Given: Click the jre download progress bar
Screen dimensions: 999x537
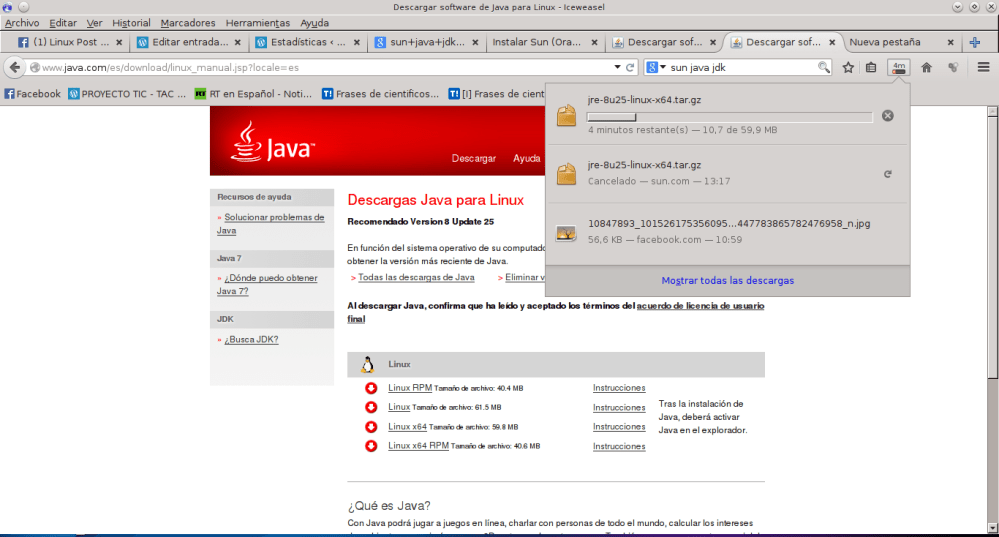Looking at the screenshot, I should (729, 117).
